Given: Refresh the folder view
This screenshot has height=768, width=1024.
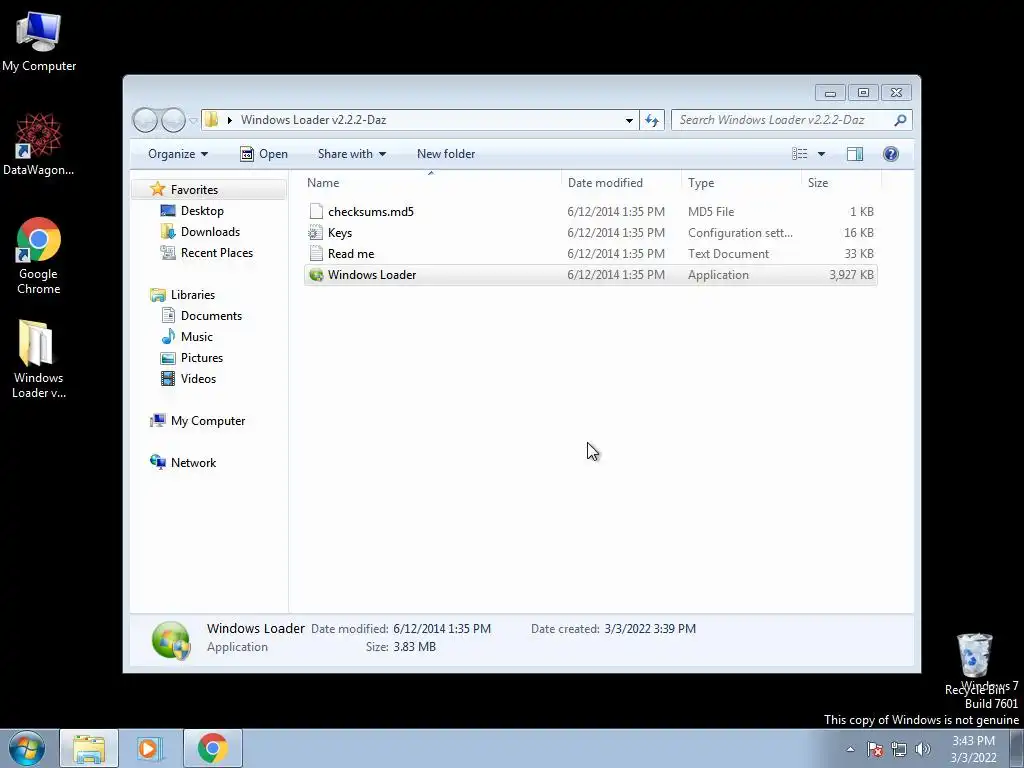Looking at the screenshot, I should point(652,120).
